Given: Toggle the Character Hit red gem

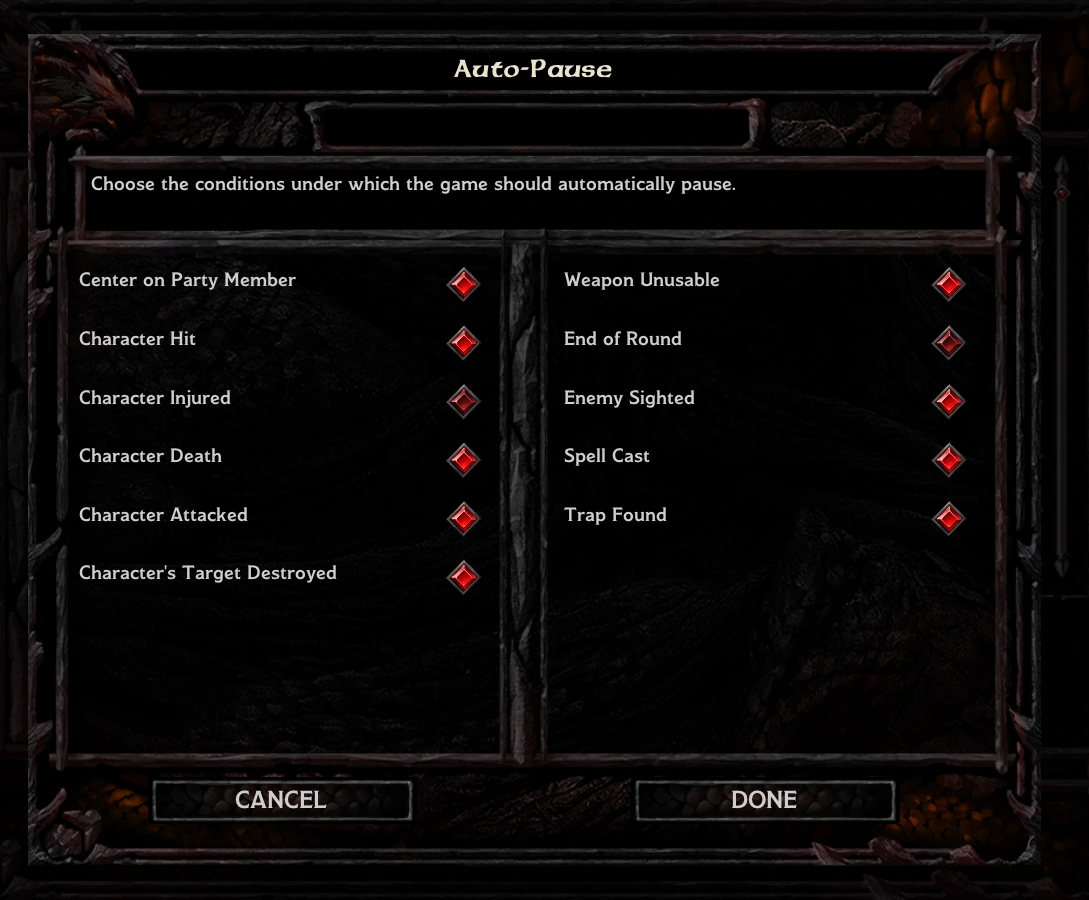Looking at the screenshot, I should pyautogui.click(x=463, y=342).
